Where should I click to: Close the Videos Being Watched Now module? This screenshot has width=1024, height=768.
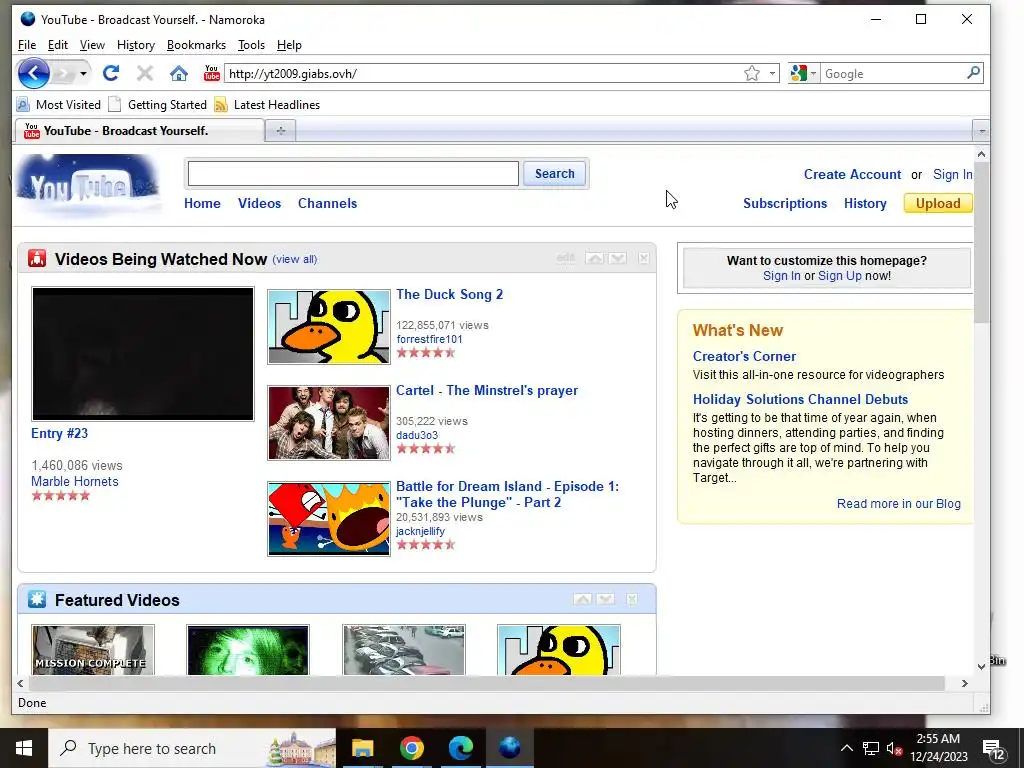pos(644,259)
